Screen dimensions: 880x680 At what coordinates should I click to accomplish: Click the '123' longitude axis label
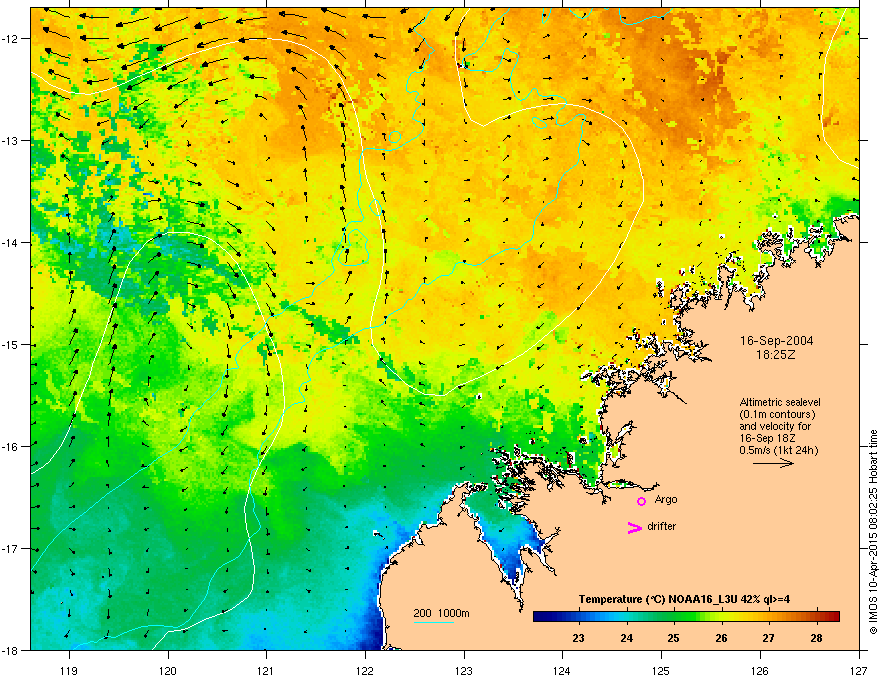pyautogui.click(x=464, y=670)
